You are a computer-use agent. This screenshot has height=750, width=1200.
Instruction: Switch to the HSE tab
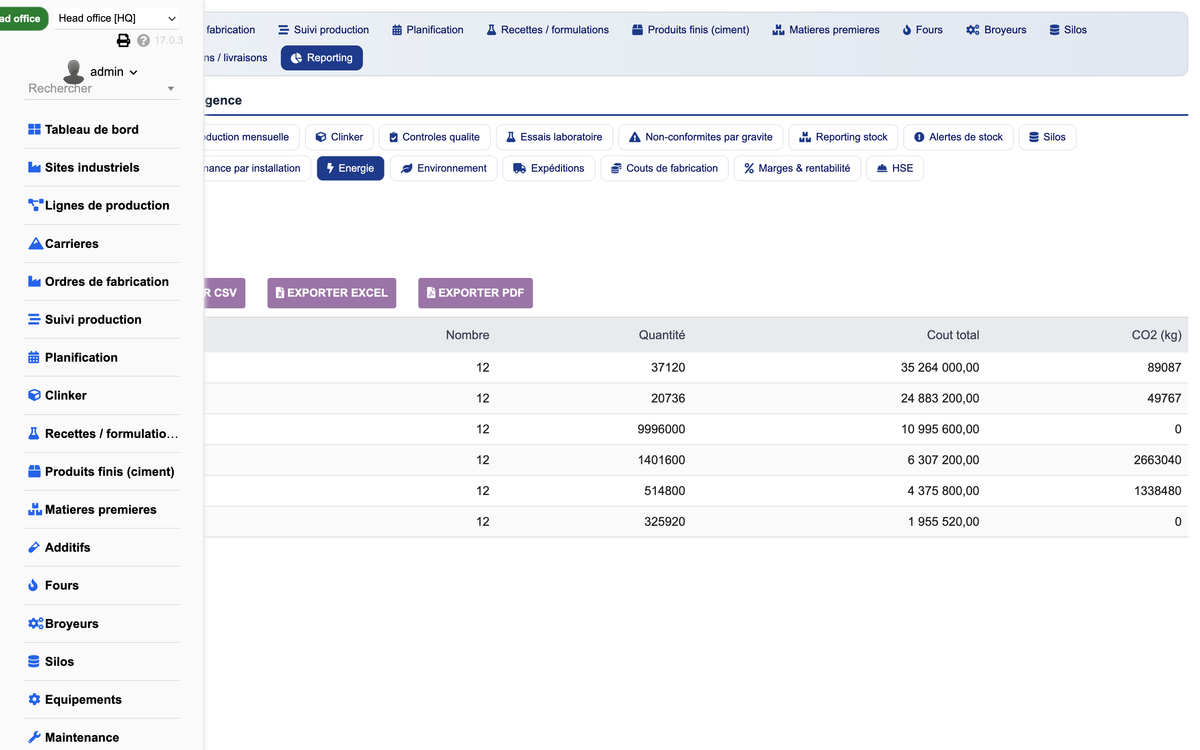895,168
